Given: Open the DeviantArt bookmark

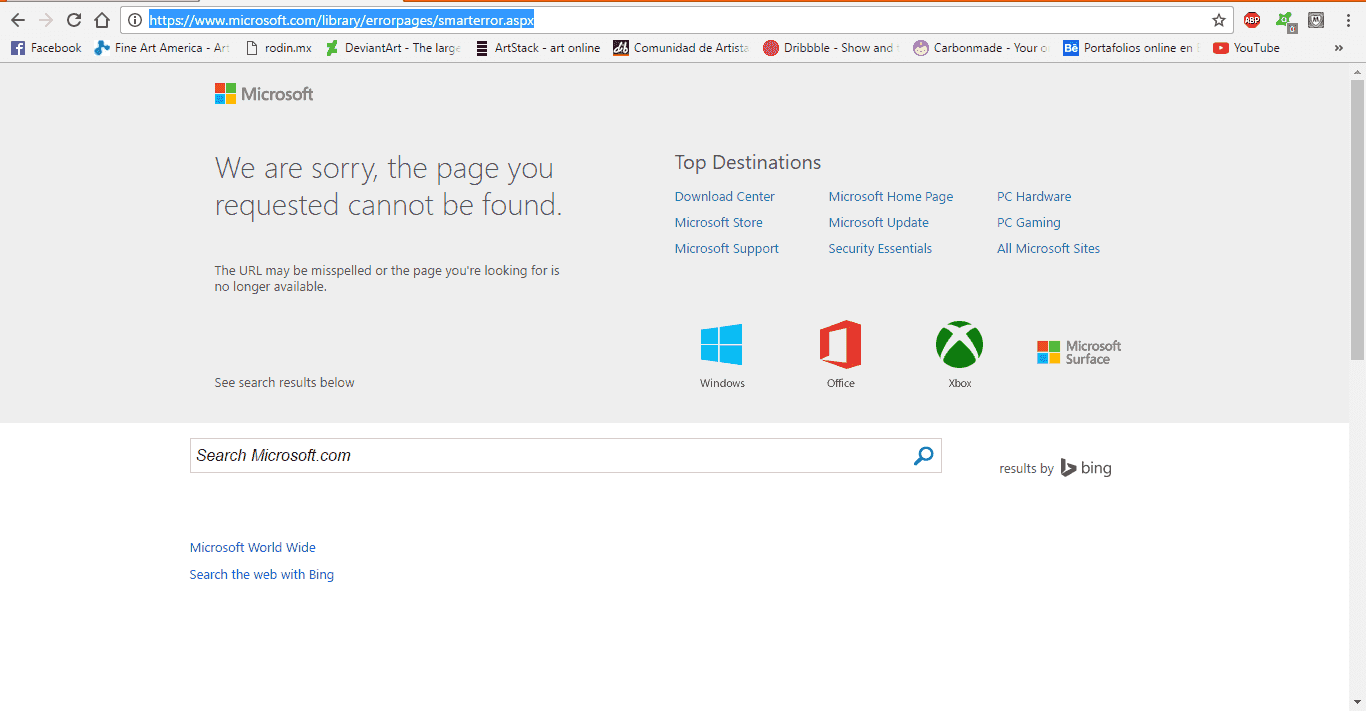Looking at the screenshot, I should (x=393, y=47).
